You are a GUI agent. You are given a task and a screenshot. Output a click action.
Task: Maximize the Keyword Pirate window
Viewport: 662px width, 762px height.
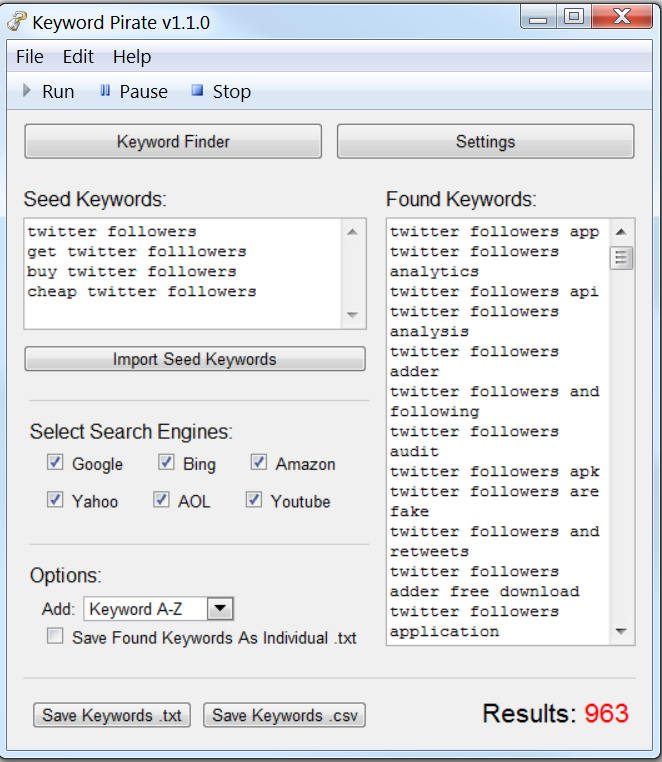(574, 17)
